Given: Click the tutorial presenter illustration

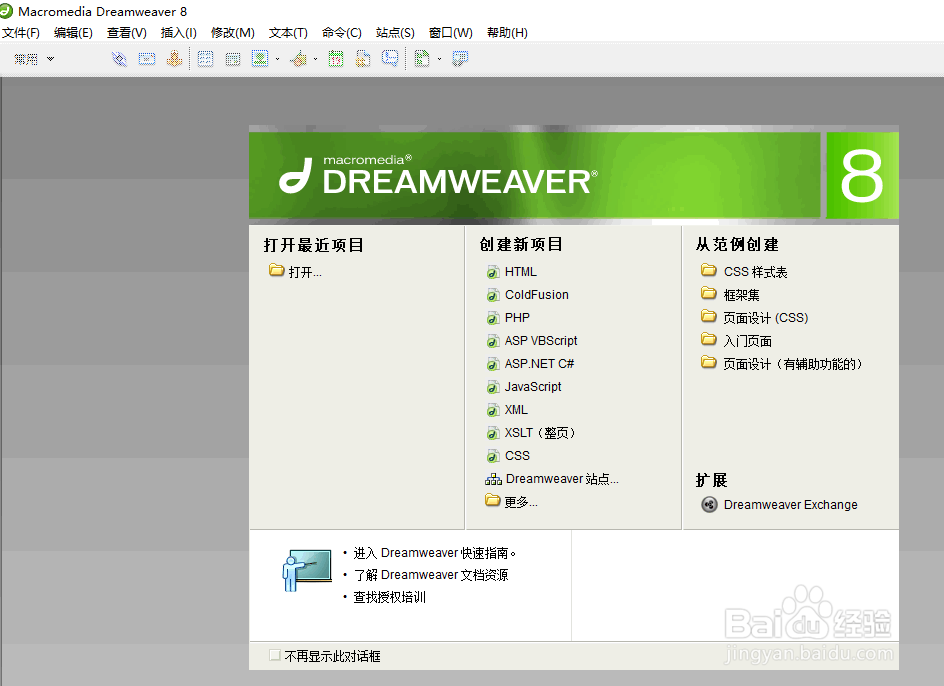Looking at the screenshot, I should [x=307, y=570].
